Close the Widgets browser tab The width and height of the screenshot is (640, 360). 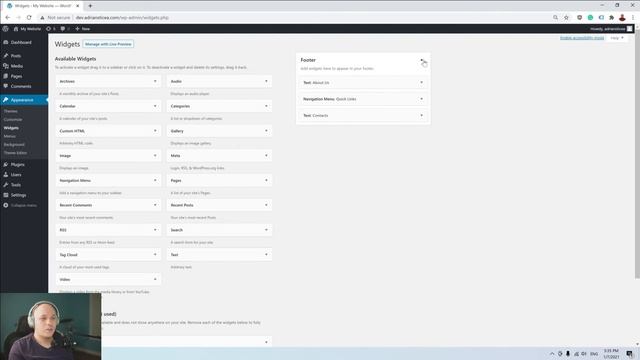[78, 6]
